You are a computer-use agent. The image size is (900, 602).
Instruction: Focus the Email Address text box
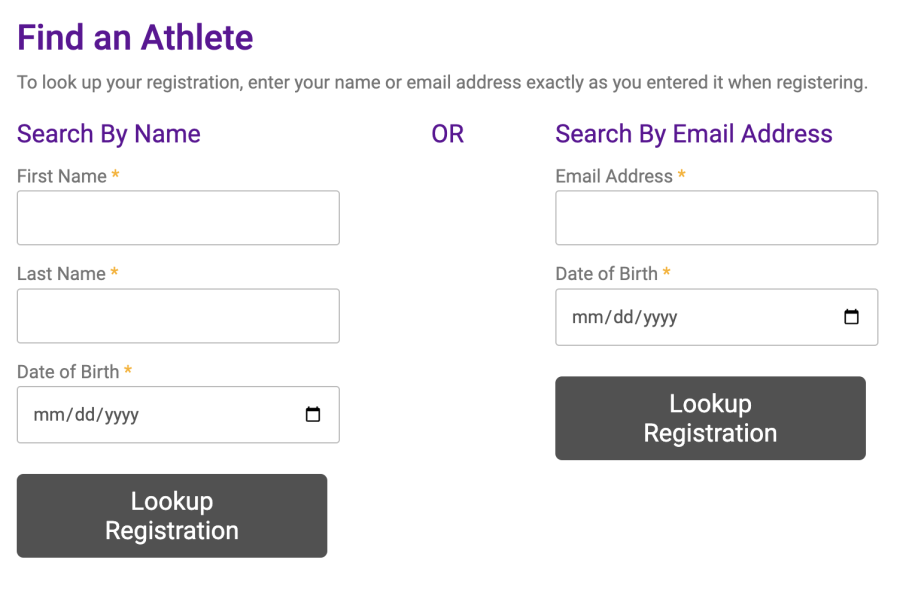[716, 218]
